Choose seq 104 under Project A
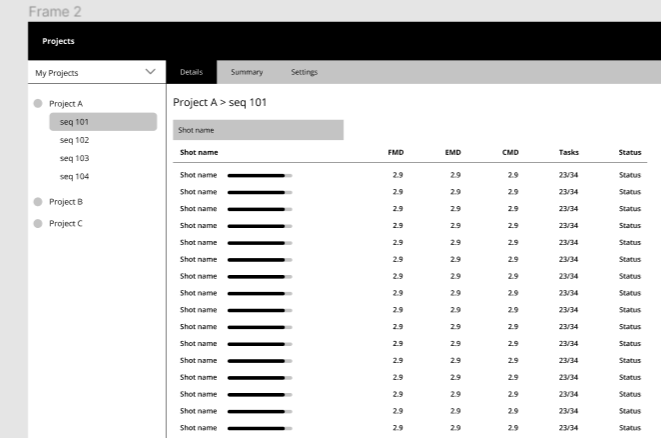This screenshot has width=661, height=438. pos(75,176)
